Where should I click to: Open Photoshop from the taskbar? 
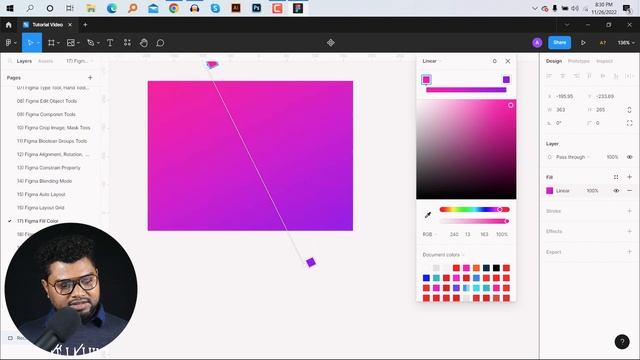tap(256, 8)
